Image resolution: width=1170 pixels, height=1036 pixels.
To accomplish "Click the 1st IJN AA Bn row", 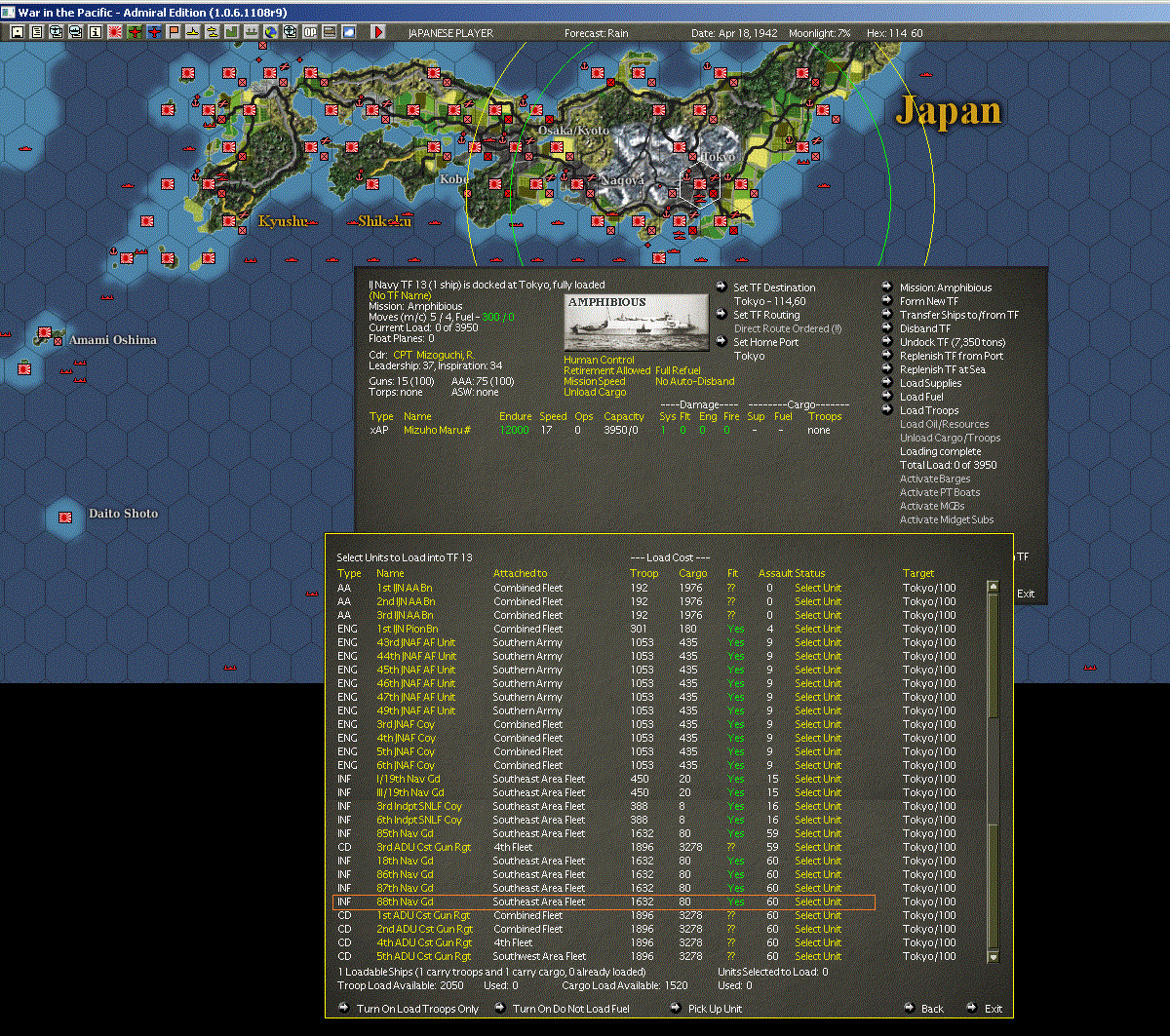I will tap(604, 588).
